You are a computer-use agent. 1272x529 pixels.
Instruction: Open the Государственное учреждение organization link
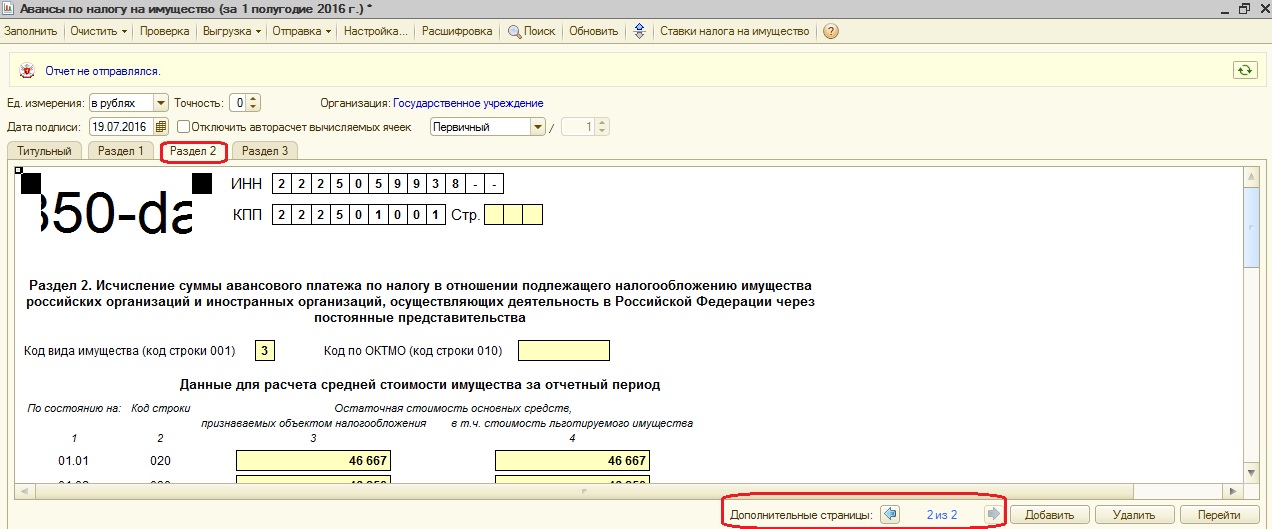[468, 103]
